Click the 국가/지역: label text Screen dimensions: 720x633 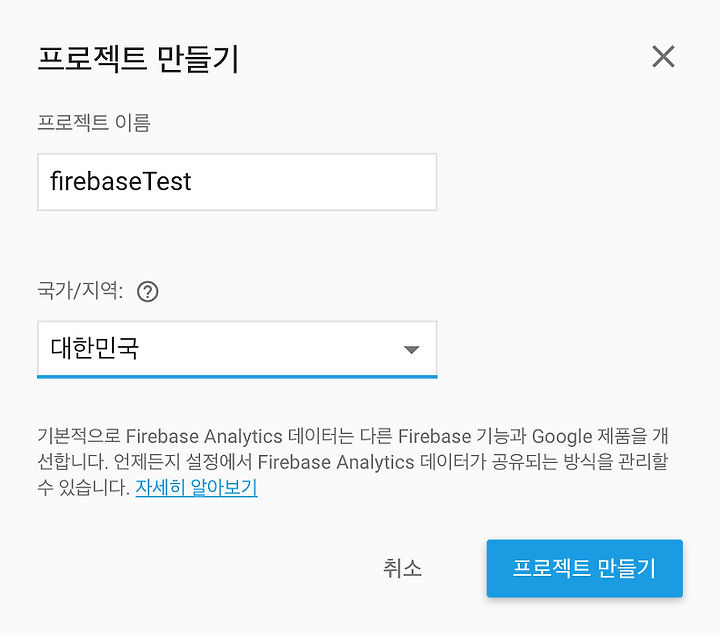[80, 291]
